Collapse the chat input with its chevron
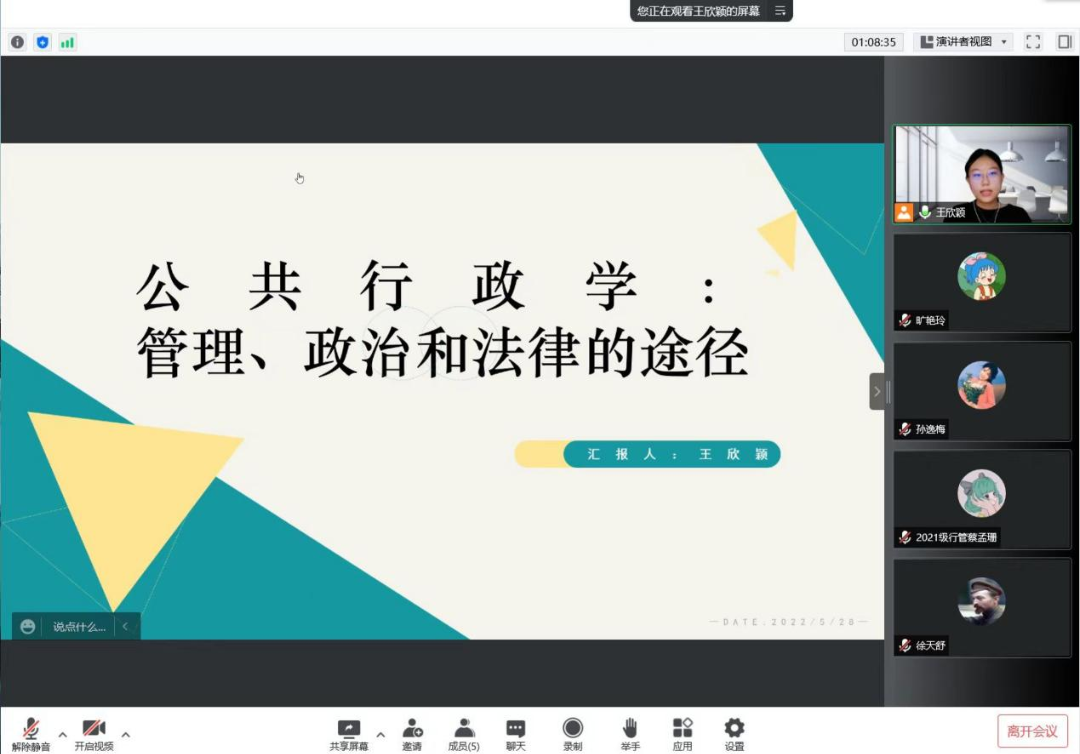This screenshot has height=754, width=1080. (x=127, y=625)
